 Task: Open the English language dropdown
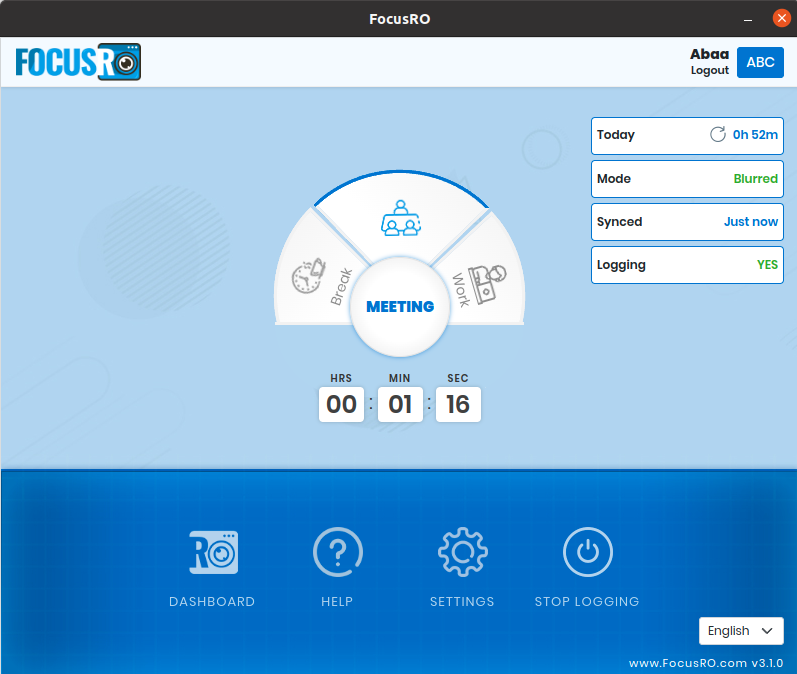pyautogui.click(x=741, y=631)
